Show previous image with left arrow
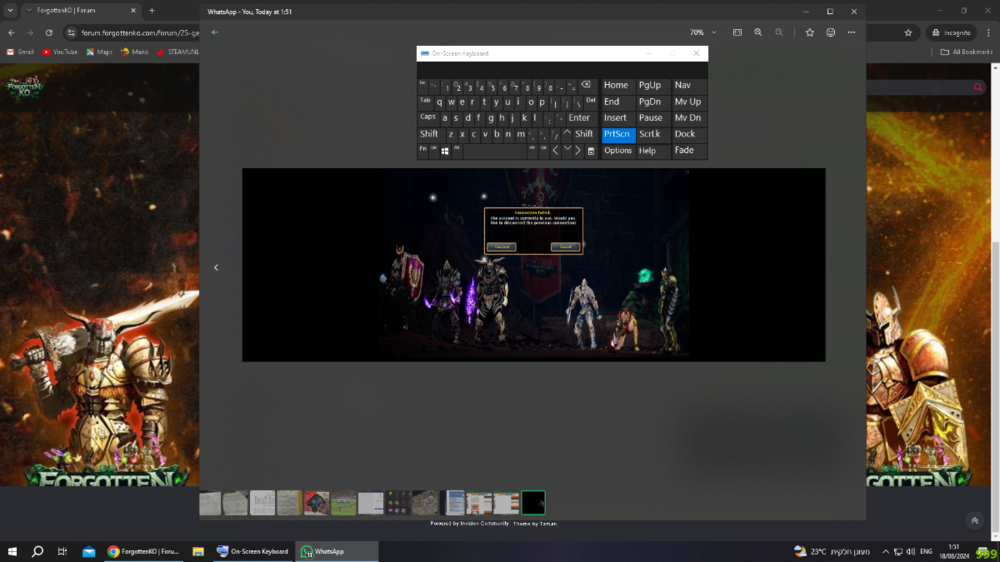1000x562 pixels. (216, 267)
